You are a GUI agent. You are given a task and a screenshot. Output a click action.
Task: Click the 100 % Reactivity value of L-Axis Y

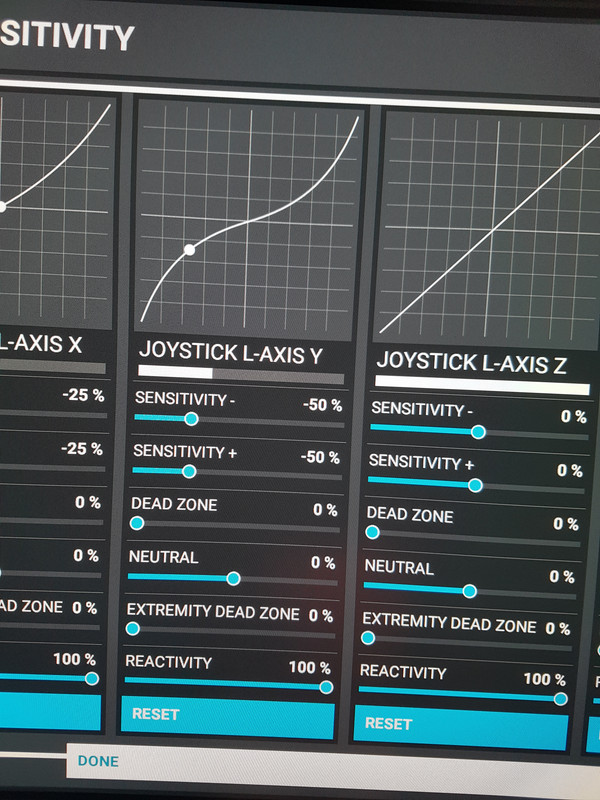pyautogui.click(x=310, y=667)
